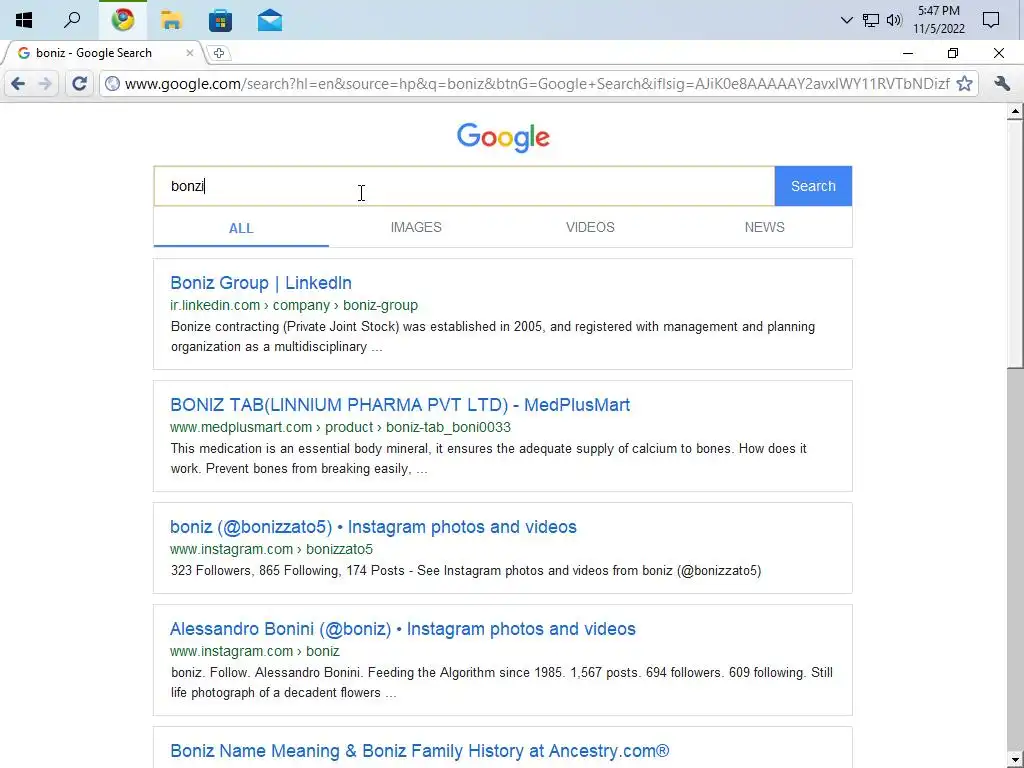The height and width of the screenshot is (768, 1024).
Task: Open the Mail app from the taskbar
Action: 270,20
